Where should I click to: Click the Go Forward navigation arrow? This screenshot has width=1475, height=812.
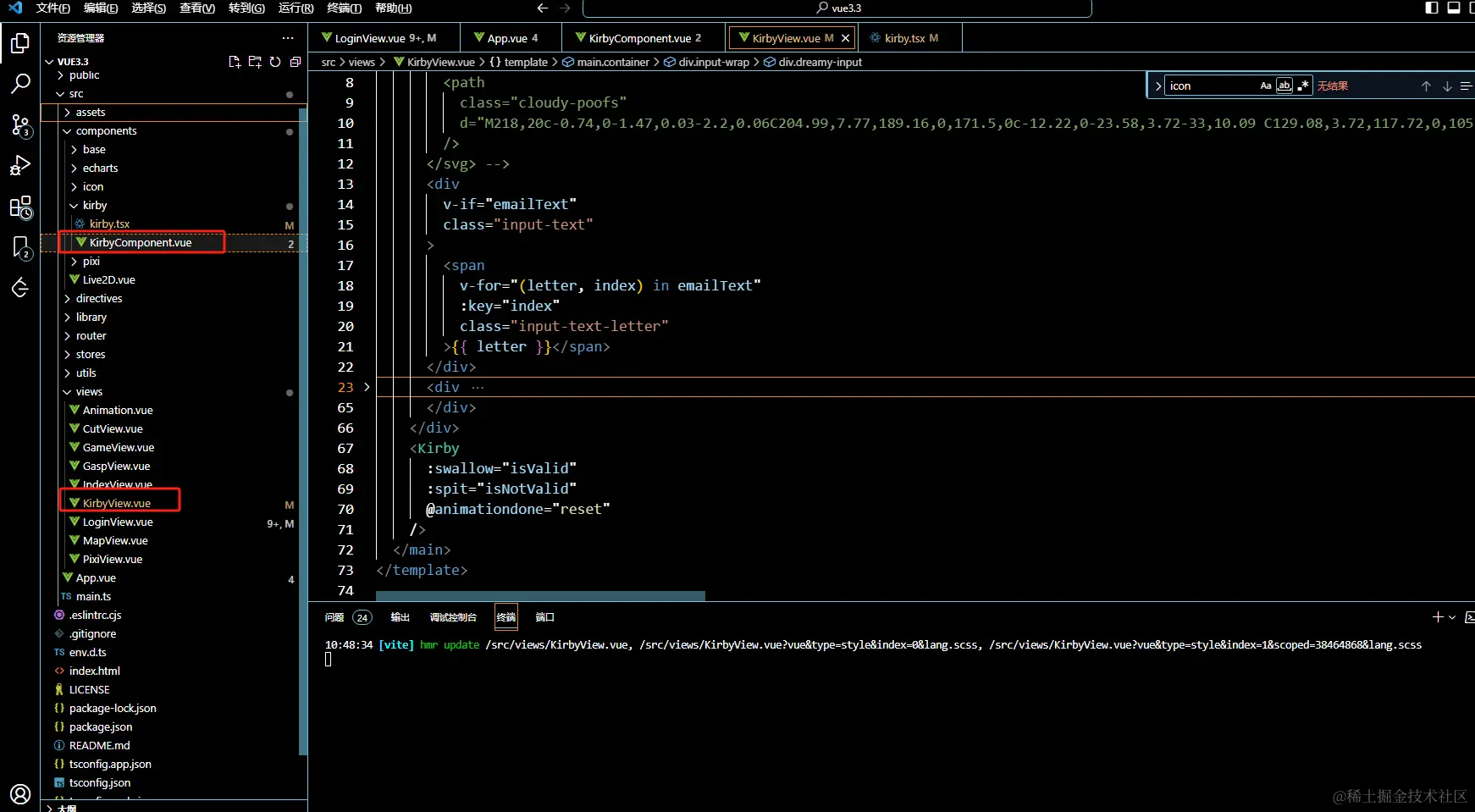click(x=565, y=8)
